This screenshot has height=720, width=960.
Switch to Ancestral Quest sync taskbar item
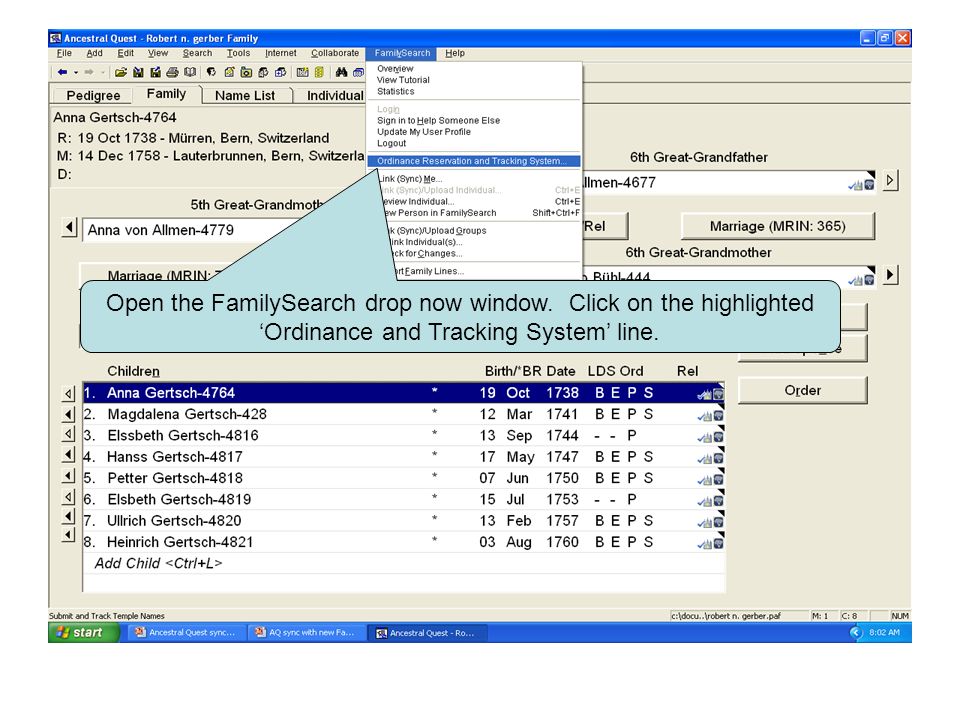pyautogui.click(x=185, y=632)
